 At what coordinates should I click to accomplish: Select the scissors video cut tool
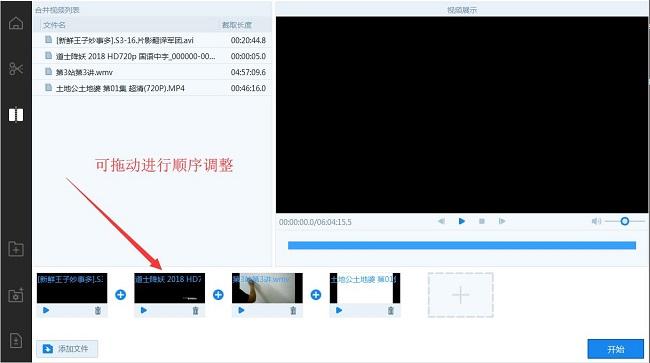[x=16, y=68]
